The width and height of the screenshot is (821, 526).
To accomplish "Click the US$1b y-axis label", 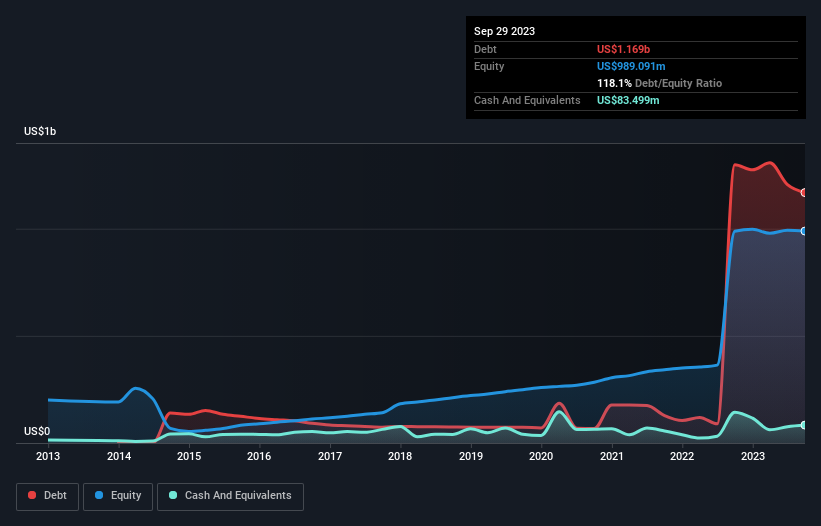I will (x=40, y=131).
